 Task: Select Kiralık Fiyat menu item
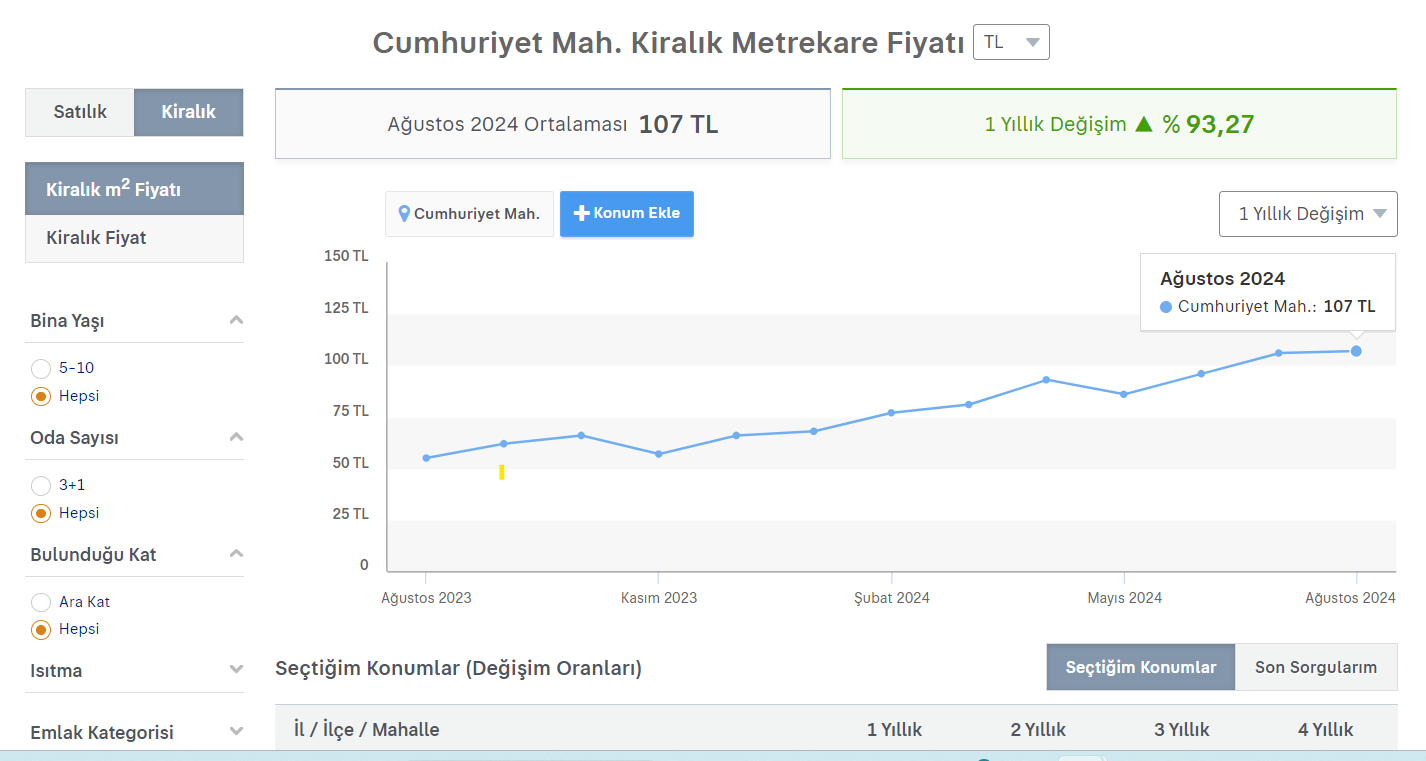tap(134, 238)
